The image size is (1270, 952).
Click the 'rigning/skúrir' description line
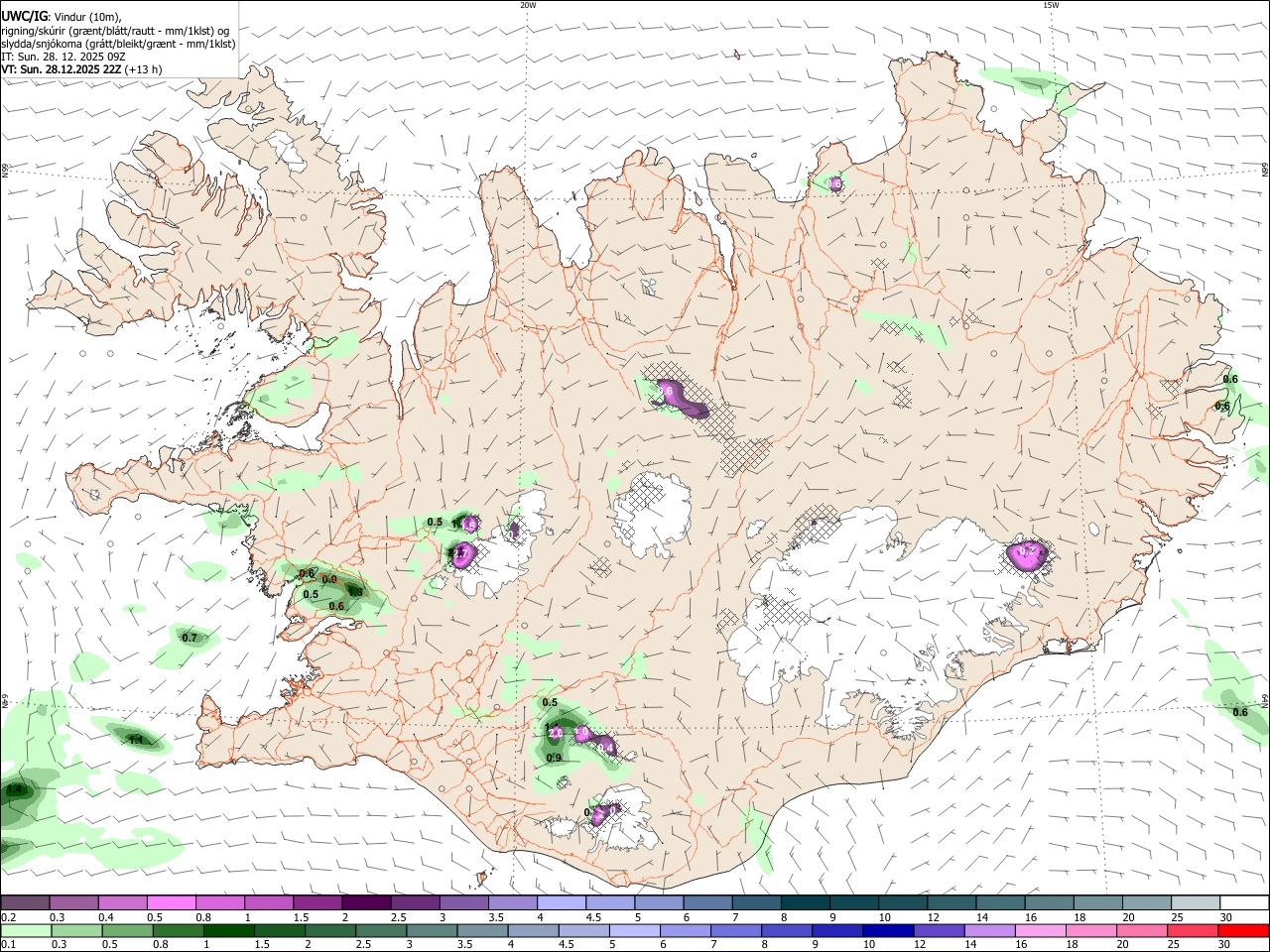coord(115,31)
